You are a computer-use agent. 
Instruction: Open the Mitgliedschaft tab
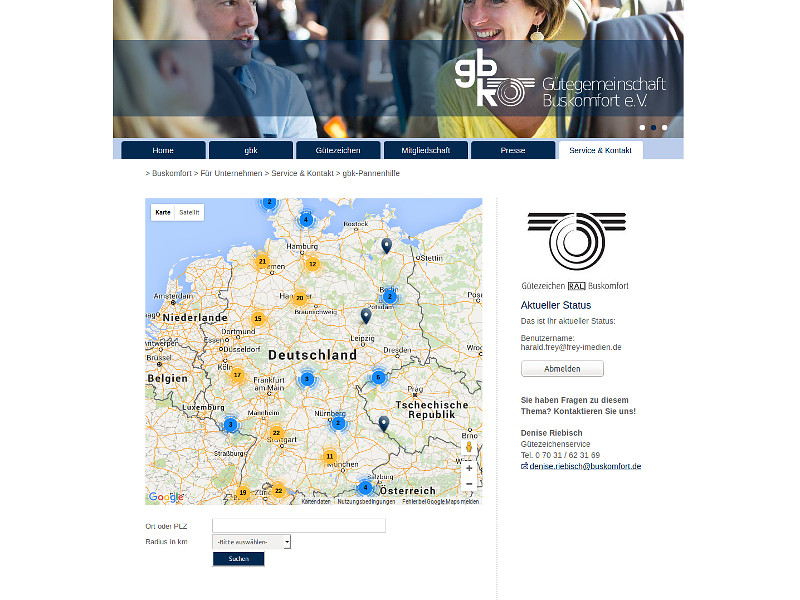(426, 151)
